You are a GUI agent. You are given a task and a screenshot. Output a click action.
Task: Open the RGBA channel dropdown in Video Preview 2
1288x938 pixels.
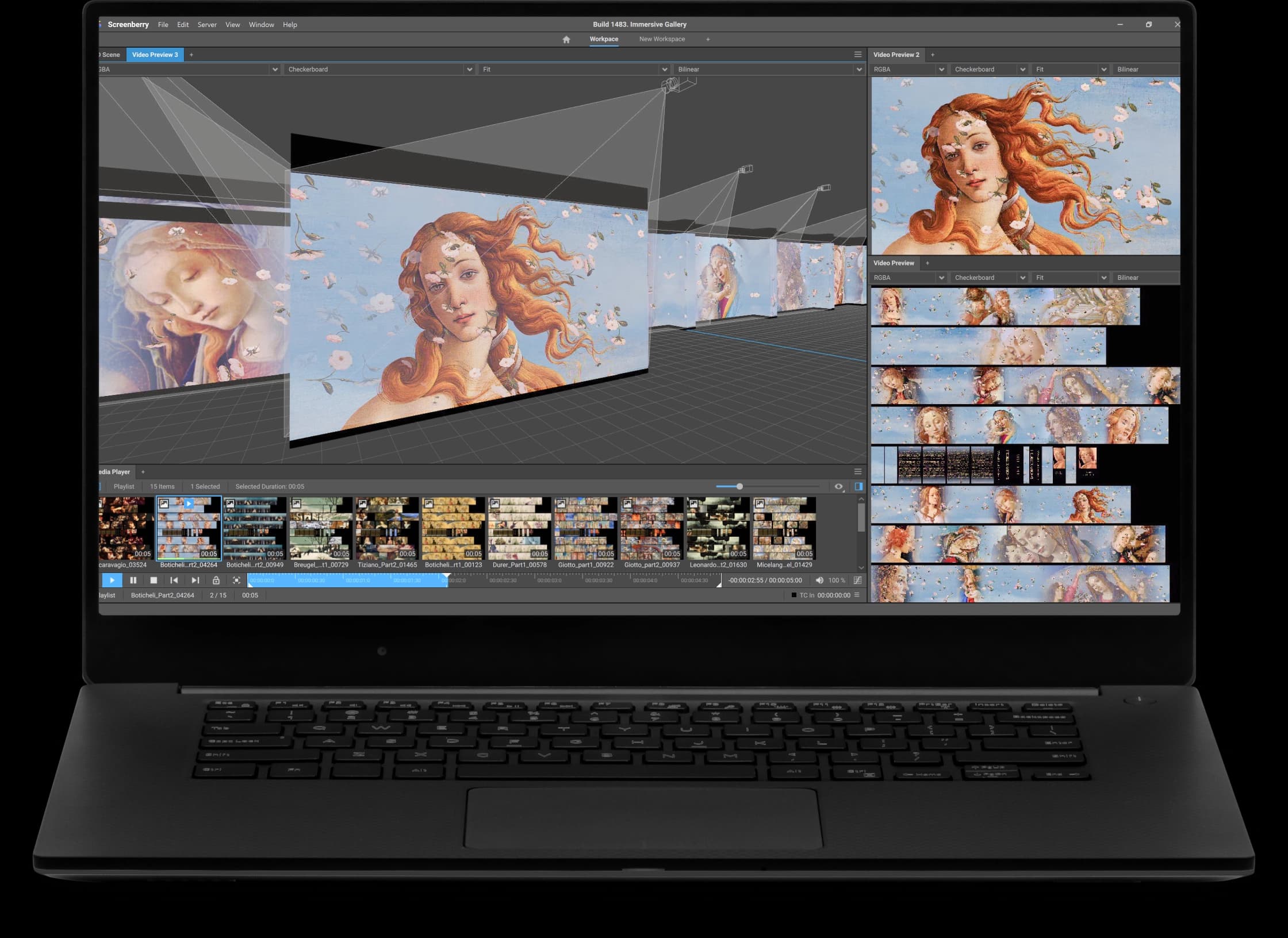[908, 68]
